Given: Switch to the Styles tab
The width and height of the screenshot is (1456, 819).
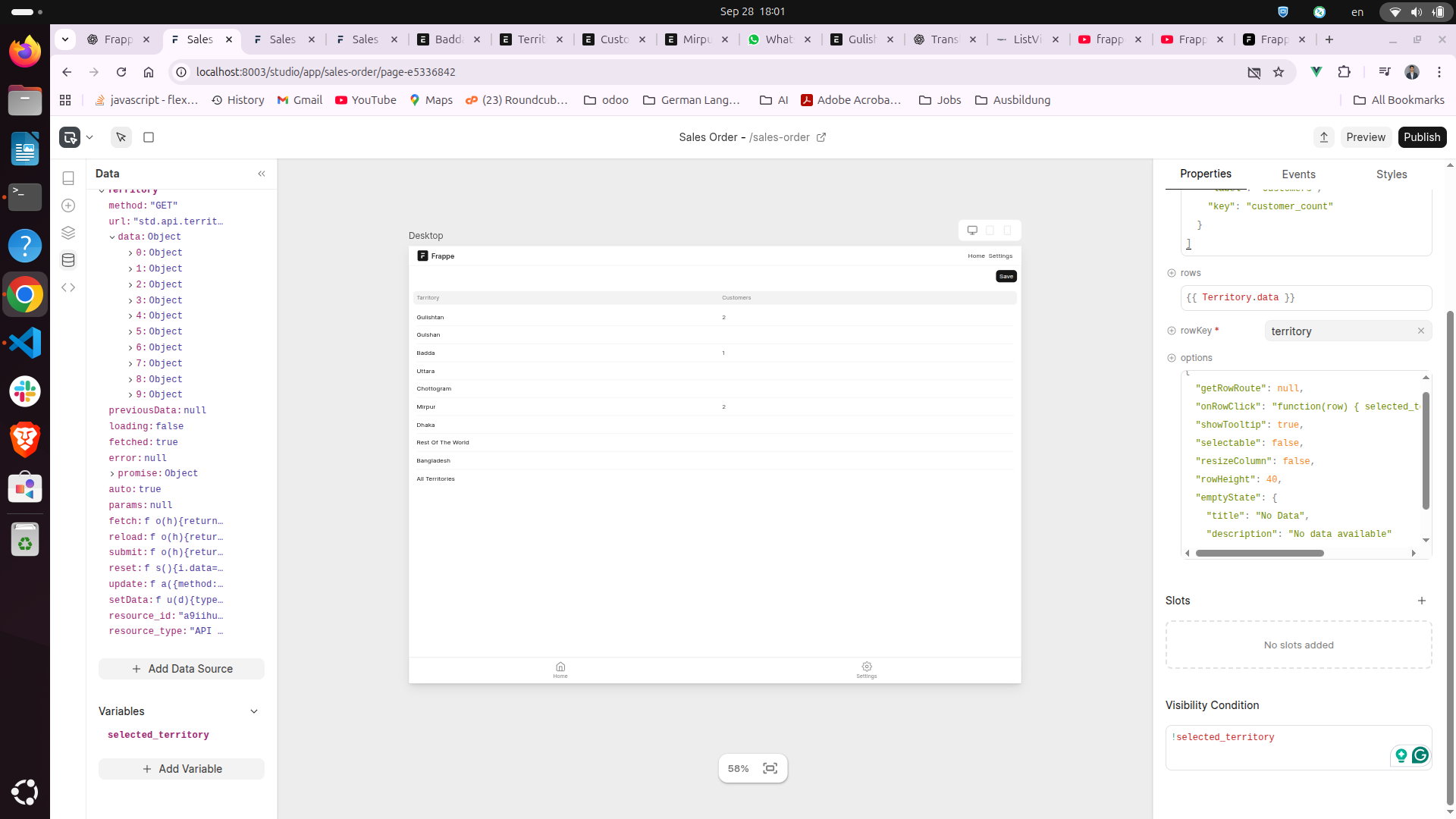Looking at the screenshot, I should 1391,174.
